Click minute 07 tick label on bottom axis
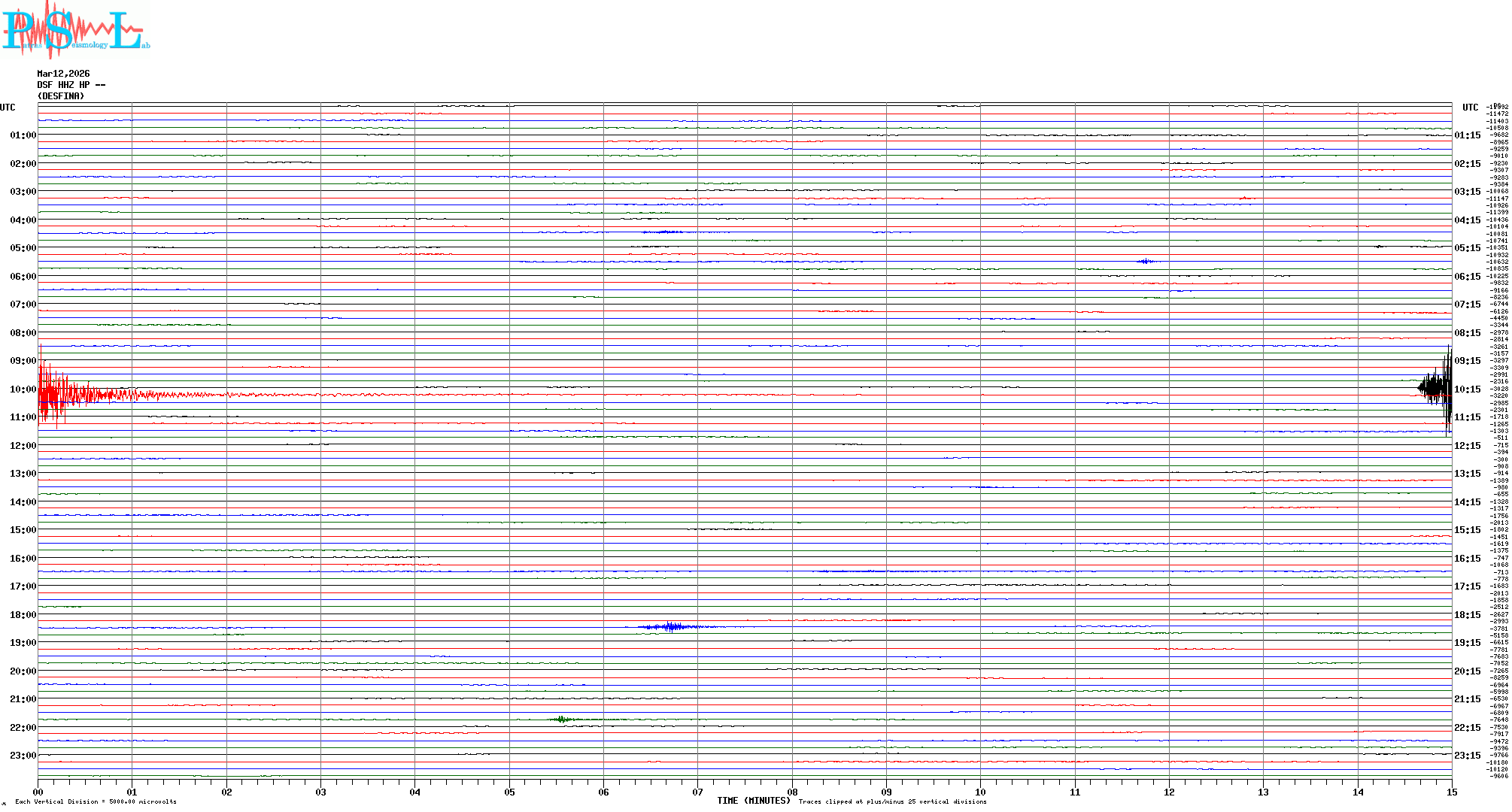The image size is (1512, 812). (x=697, y=792)
